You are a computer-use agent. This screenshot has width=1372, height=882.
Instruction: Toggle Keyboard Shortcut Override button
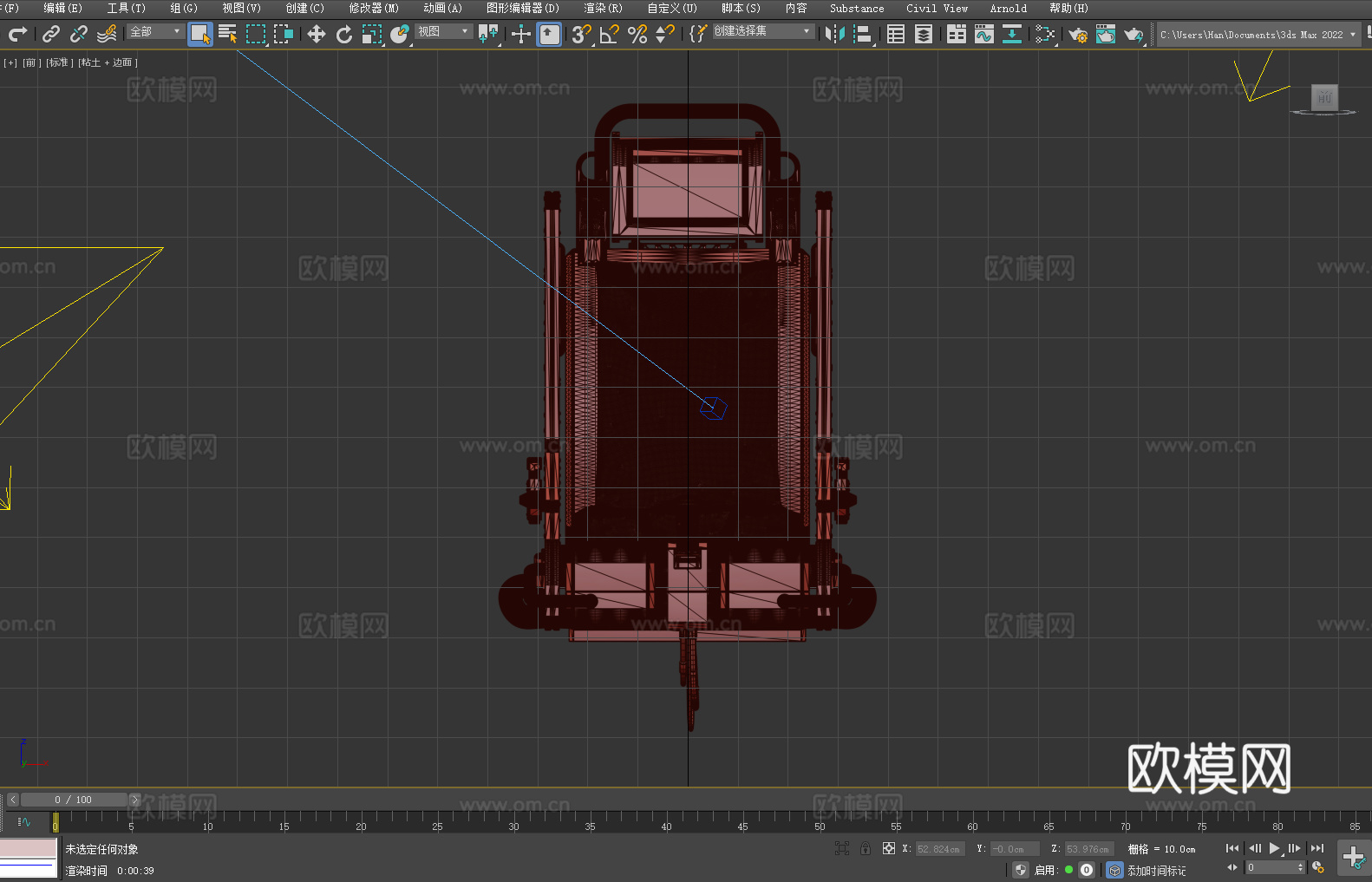(550, 34)
